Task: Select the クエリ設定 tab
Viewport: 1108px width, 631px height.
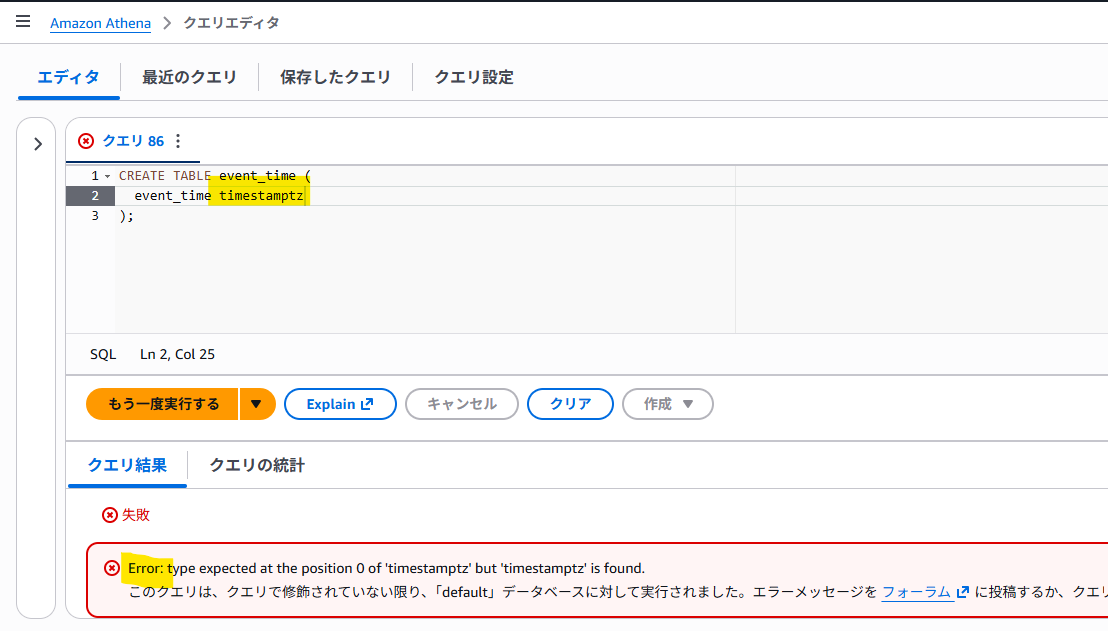Action: [x=473, y=77]
